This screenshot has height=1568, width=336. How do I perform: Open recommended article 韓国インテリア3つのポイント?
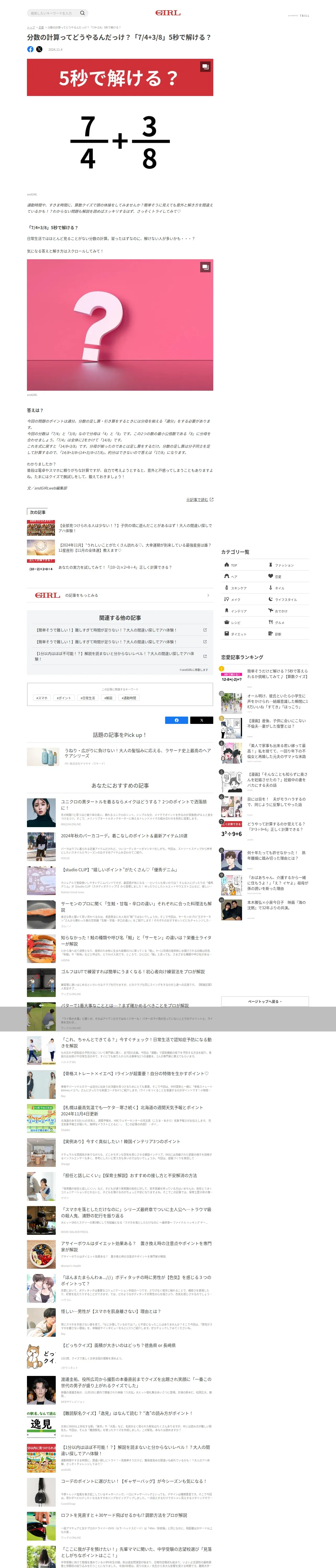point(120,1152)
